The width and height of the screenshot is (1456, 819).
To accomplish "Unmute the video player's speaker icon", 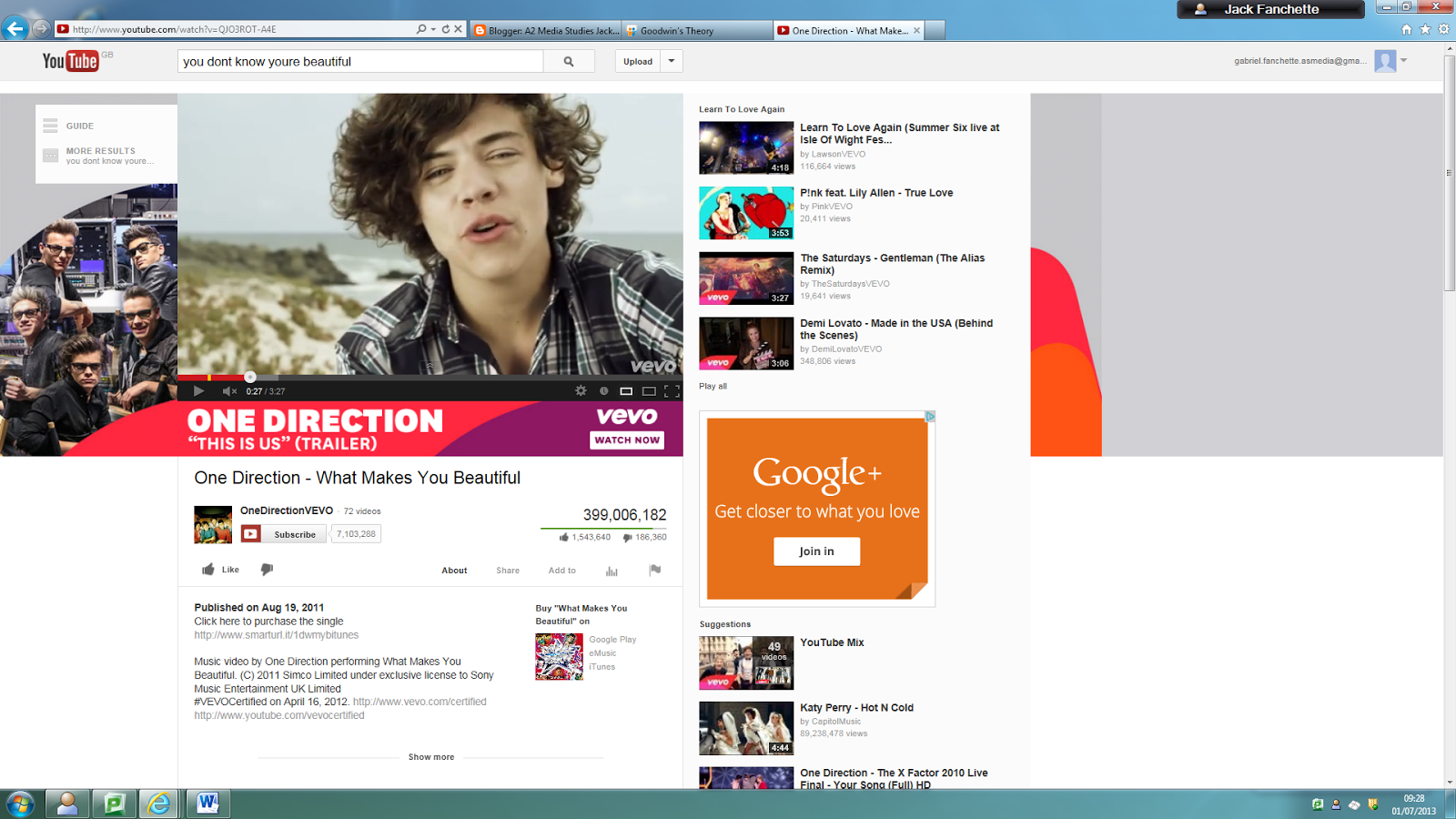I will (x=229, y=391).
